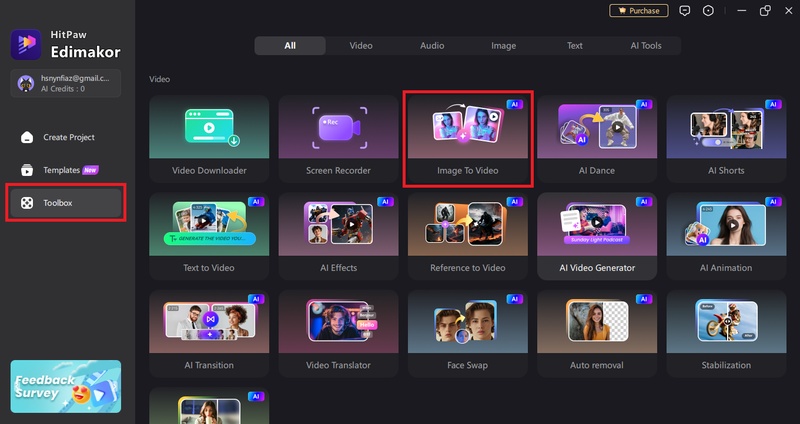The height and width of the screenshot is (424, 800).
Task: Open the Face Swap tool card
Action: tap(467, 334)
